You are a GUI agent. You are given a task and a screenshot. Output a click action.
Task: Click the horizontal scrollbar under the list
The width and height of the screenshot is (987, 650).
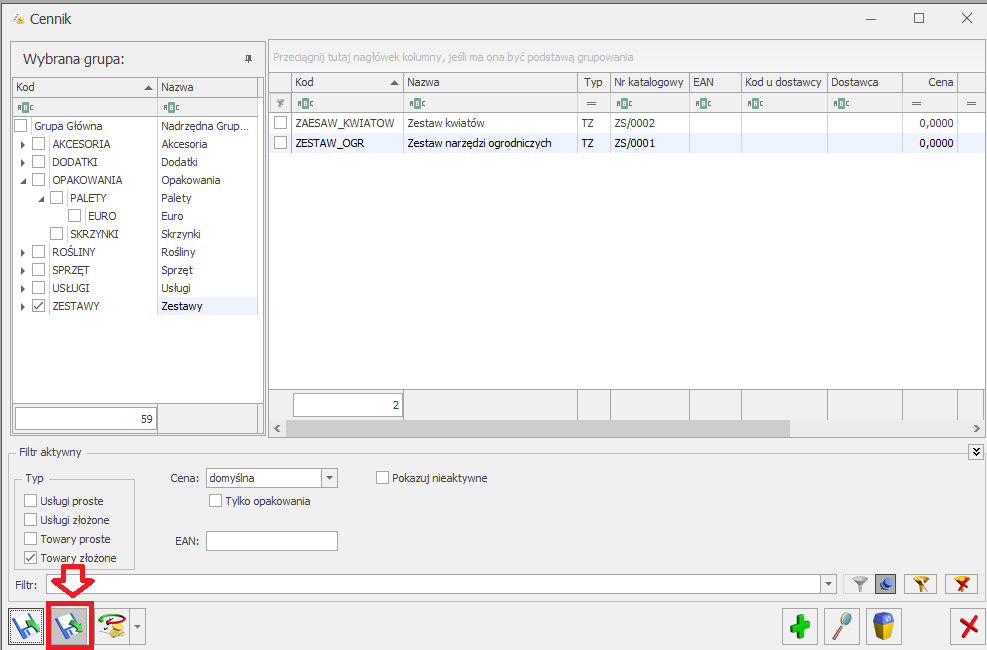537,428
